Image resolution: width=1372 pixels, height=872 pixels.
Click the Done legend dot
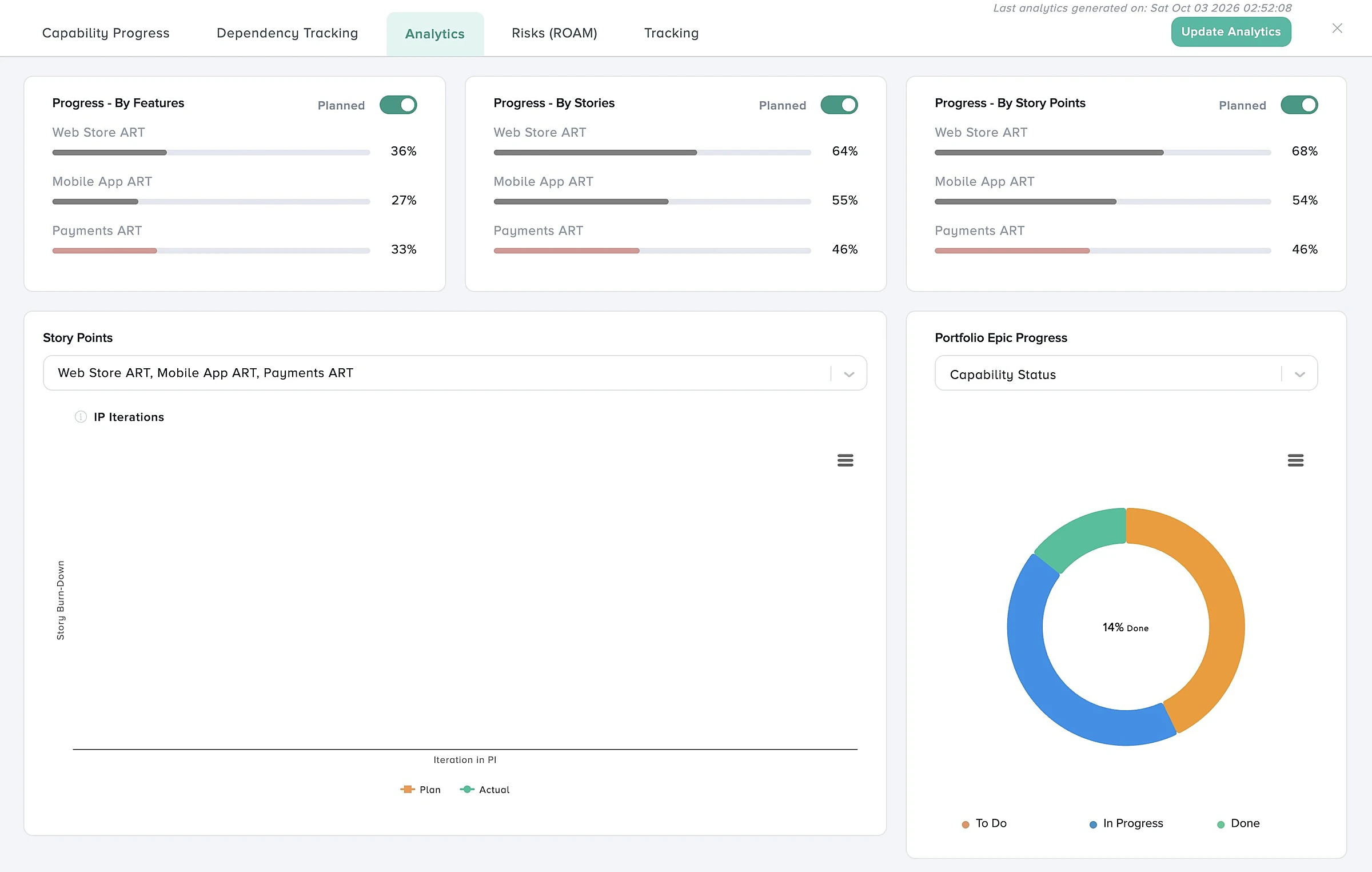tap(1221, 824)
